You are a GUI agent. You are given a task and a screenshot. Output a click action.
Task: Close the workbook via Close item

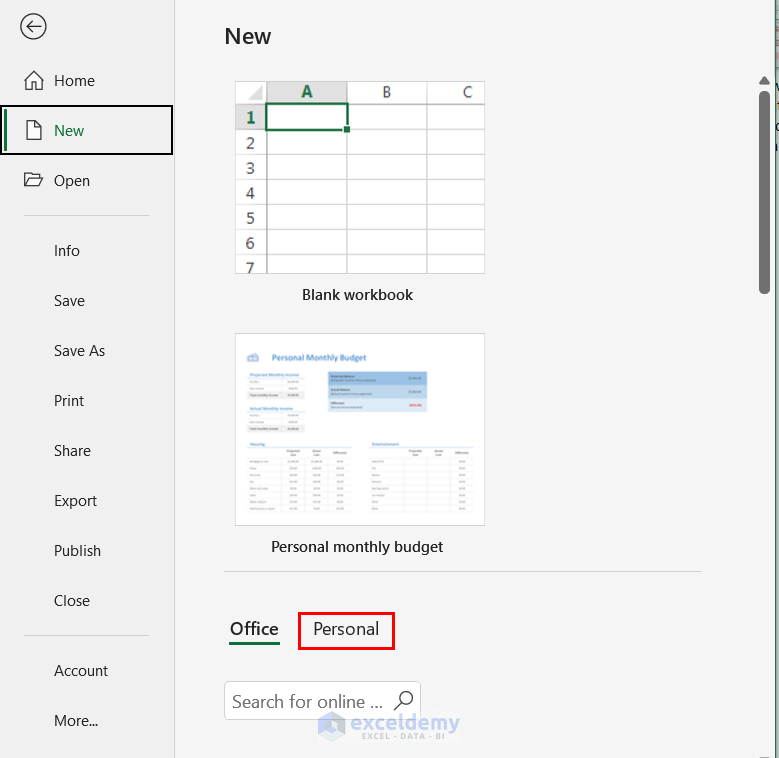click(x=72, y=601)
